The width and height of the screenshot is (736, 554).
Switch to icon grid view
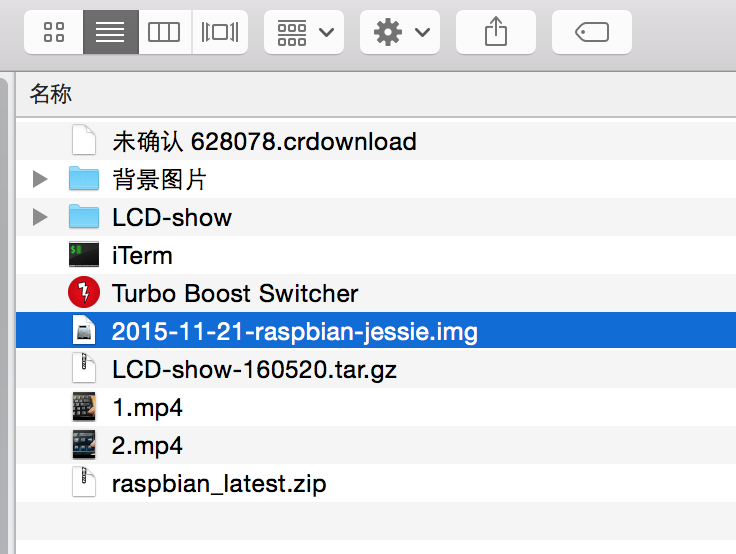coord(54,32)
